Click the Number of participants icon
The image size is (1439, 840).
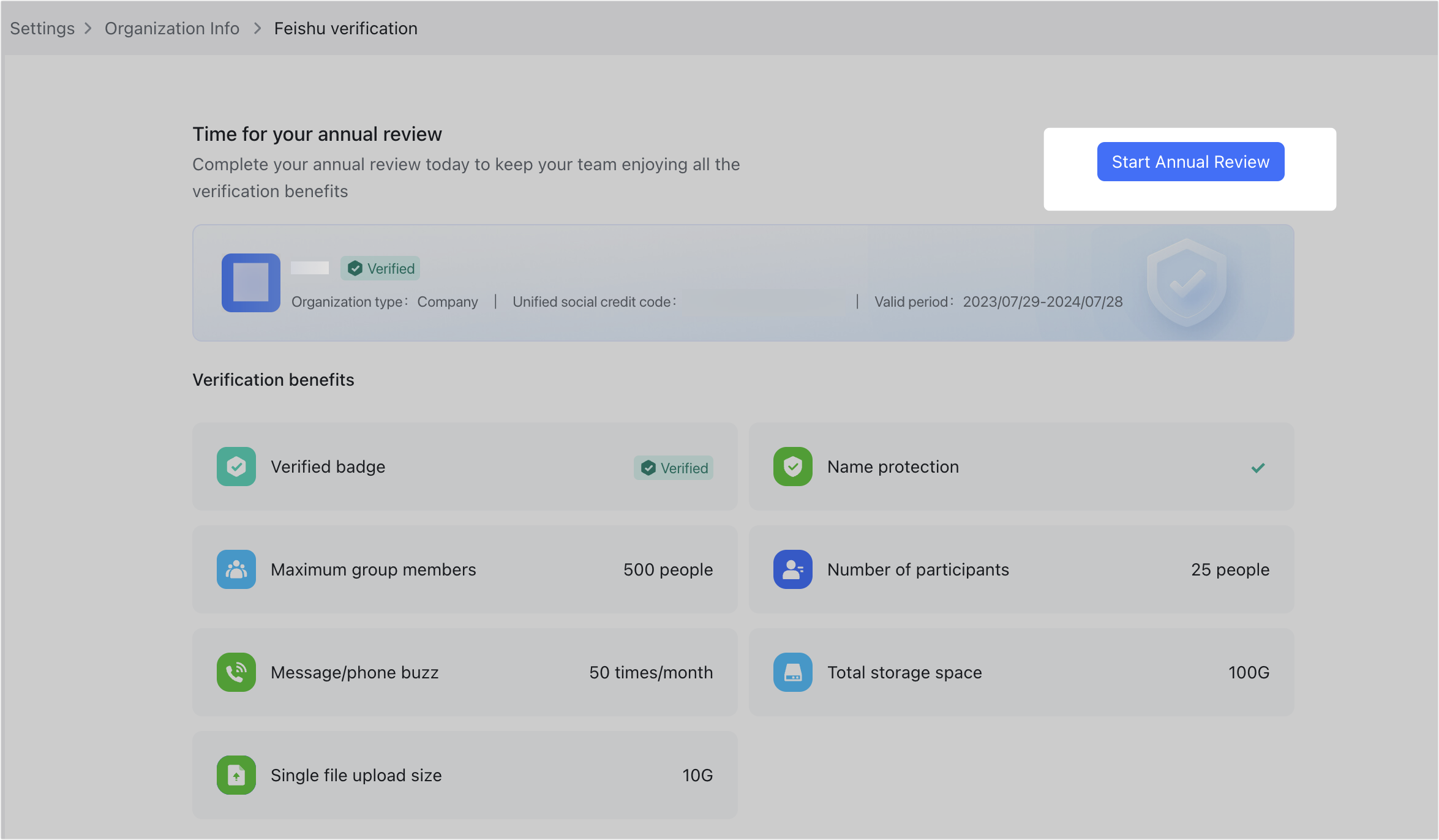[792, 569]
